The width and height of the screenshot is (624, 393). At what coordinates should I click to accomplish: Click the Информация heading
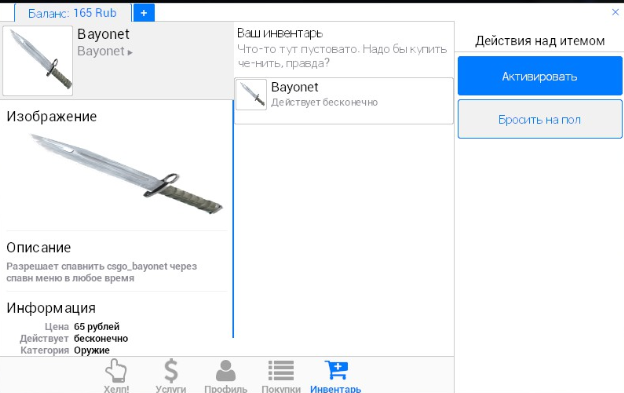pyautogui.click(x=51, y=308)
